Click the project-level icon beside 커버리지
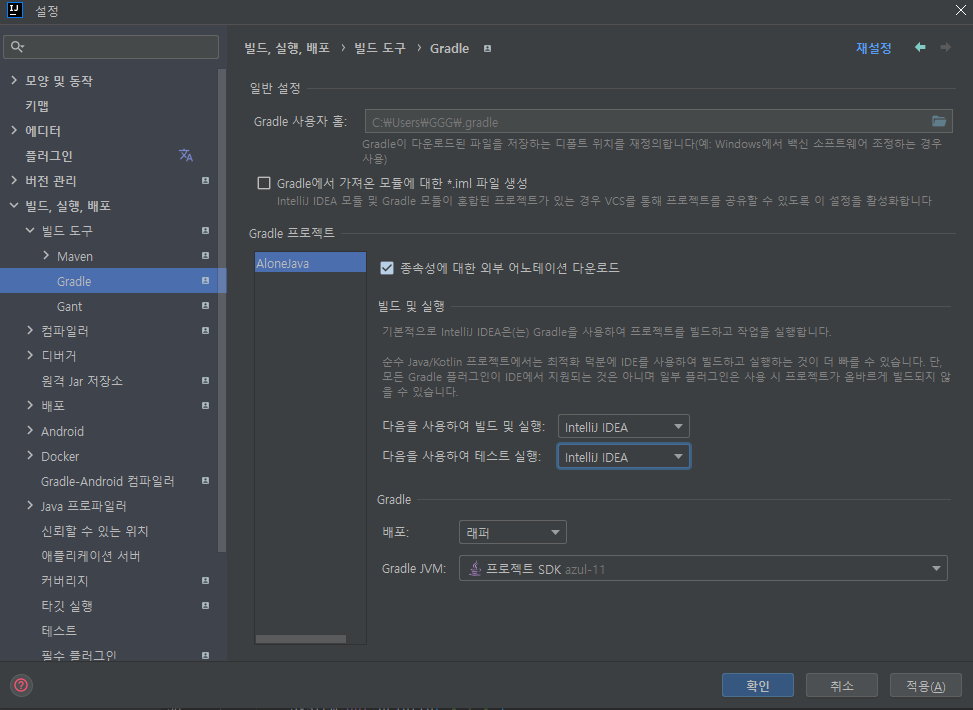 click(x=205, y=580)
